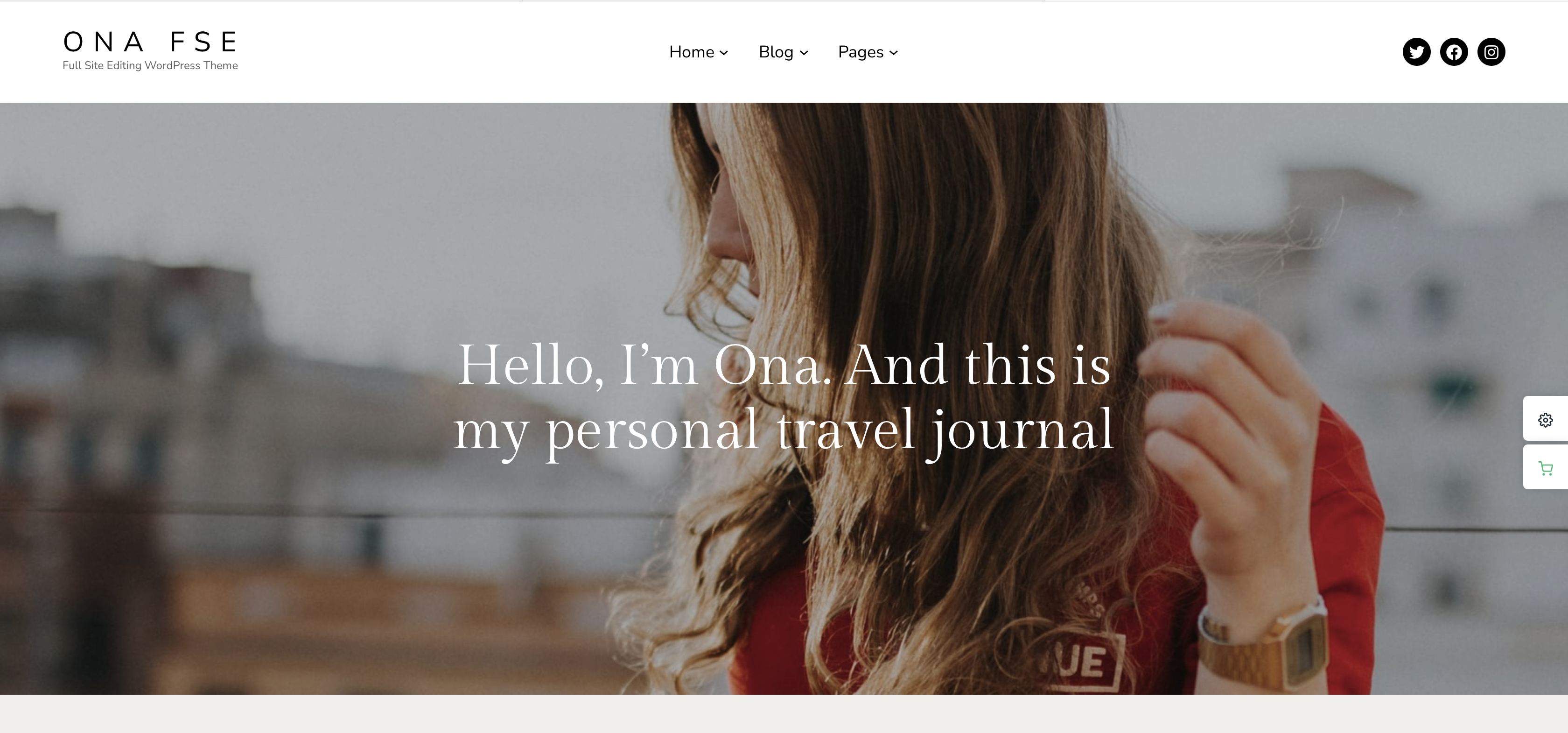The height and width of the screenshot is (733, 1568).
Task: Click the Full Site Editing WordPress Theme tagline
Action: pos(150,65)
